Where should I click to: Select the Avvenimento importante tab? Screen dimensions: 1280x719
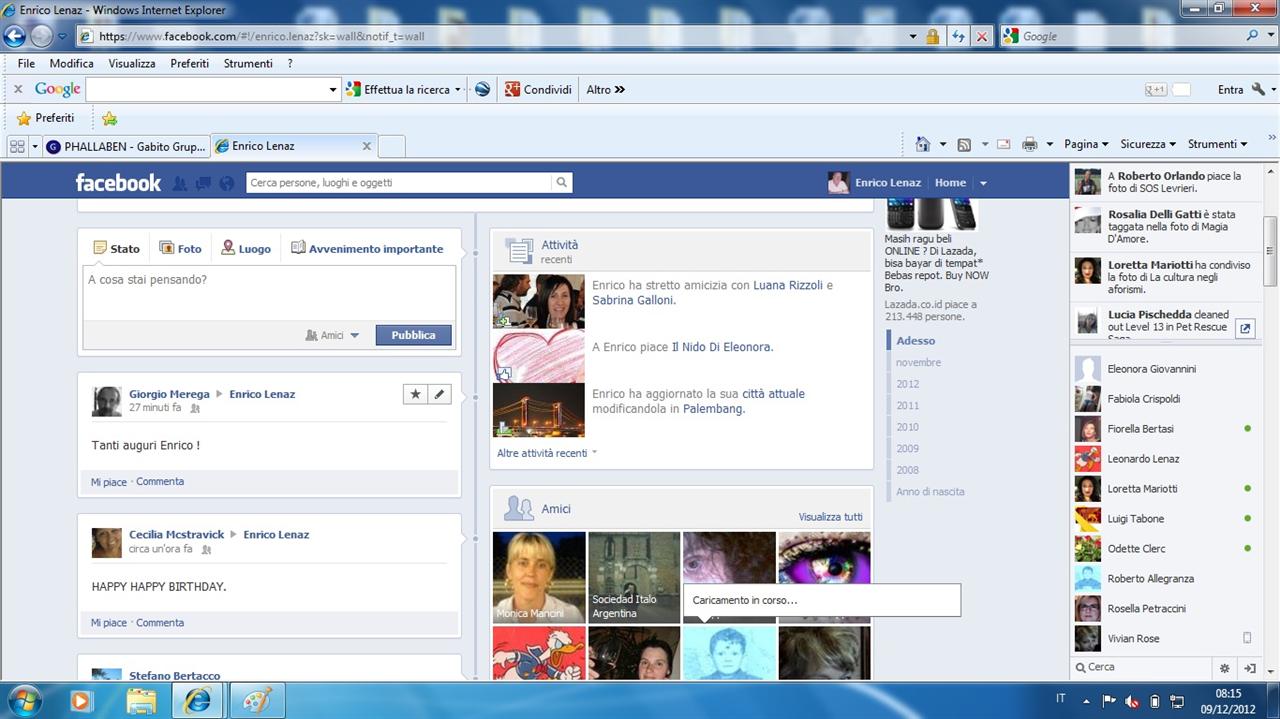pyautogui.click(x=367, y=249)
